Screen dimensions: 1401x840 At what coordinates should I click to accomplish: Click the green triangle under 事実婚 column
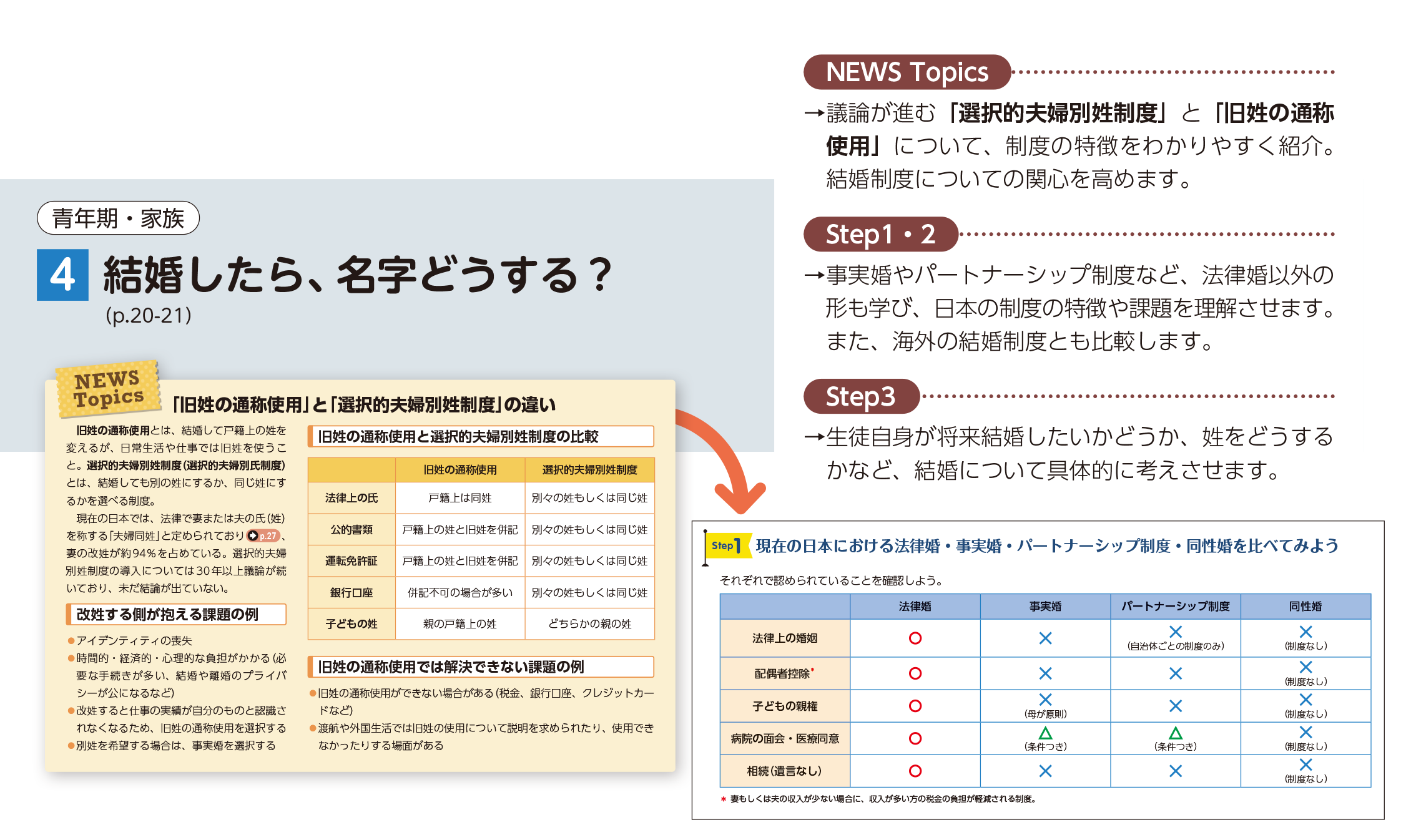click(x=1045, y=733)
